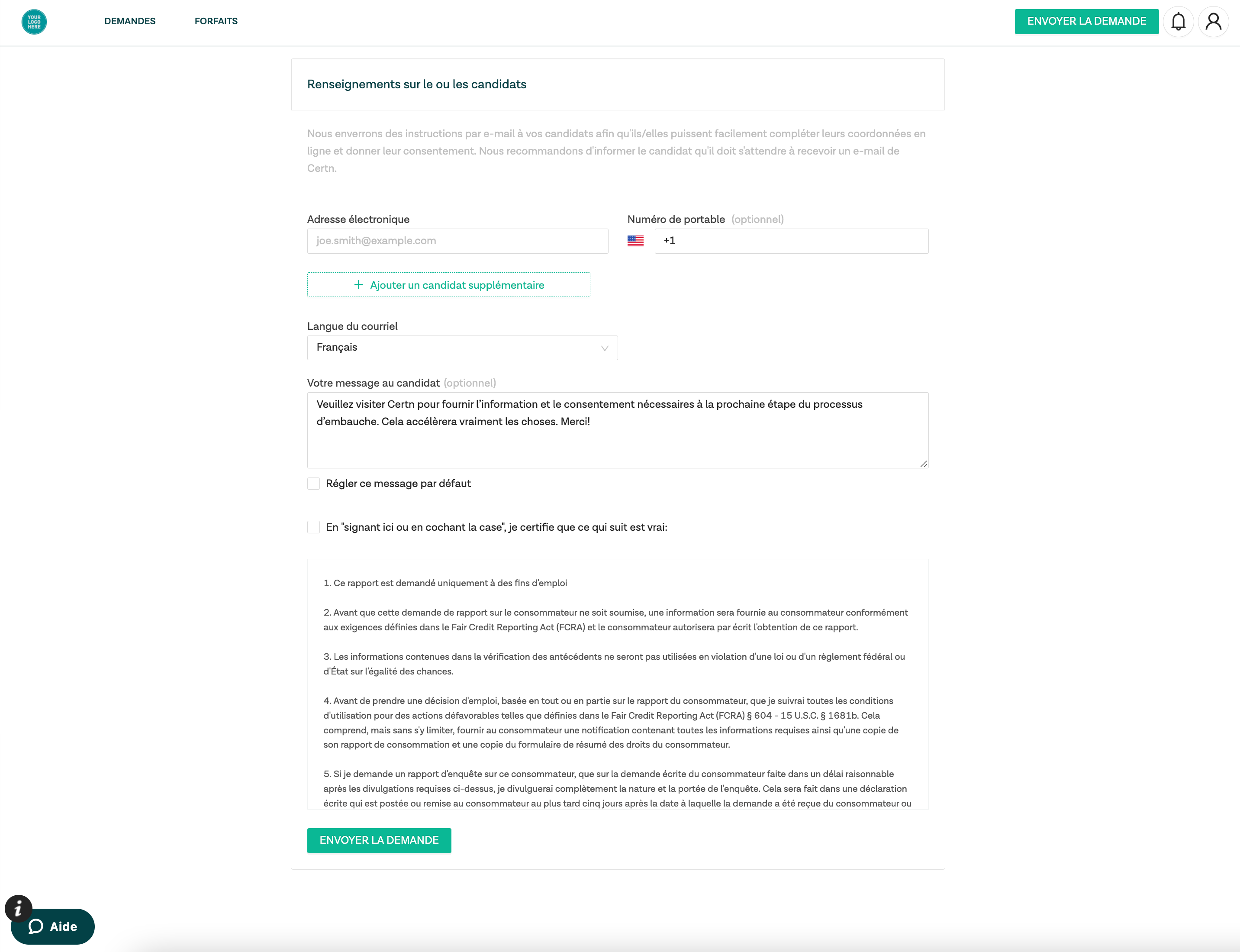Screen dimensions: 1240x952
Task: Open the FORFAITS menu item
Action: pyautogui.click(x=216, y=22)
